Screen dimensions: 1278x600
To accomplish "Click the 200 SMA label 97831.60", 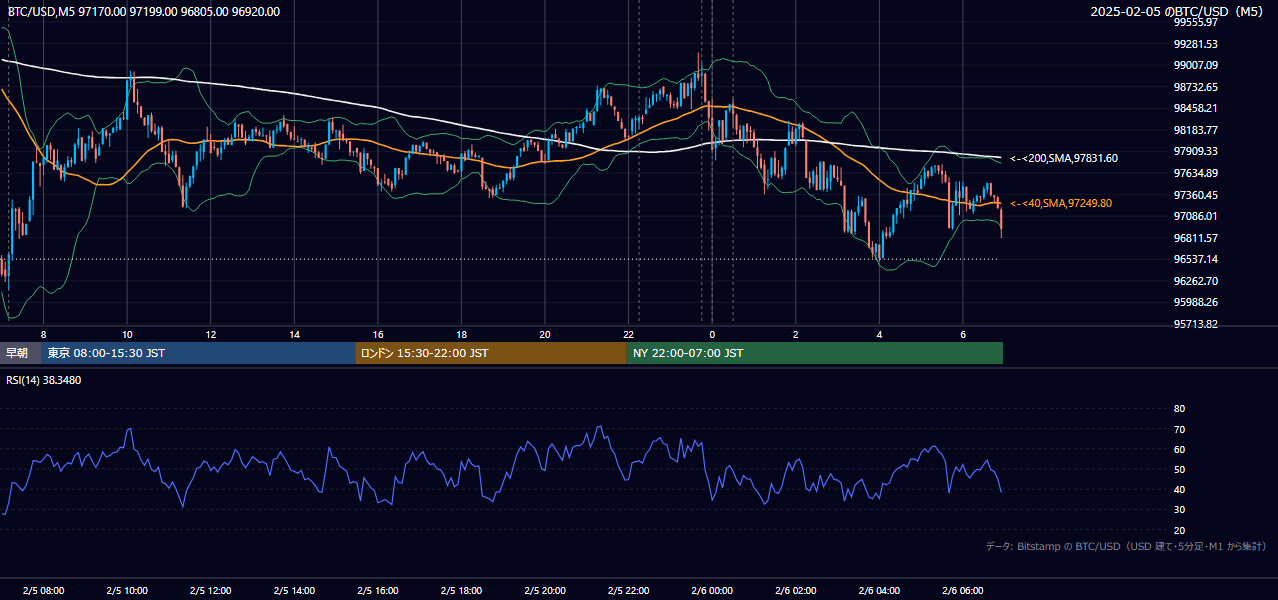I will [x=1064, y=158].
